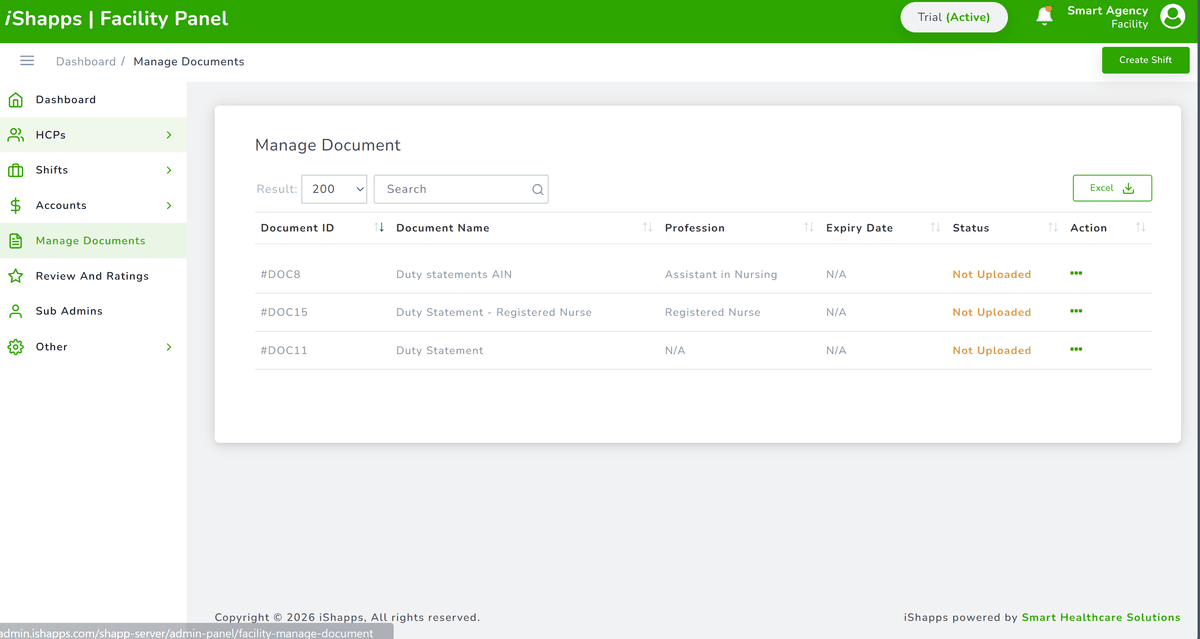Click the Shifts briefcase icon
1200x639 pixels.
click(x=15, y=170)
